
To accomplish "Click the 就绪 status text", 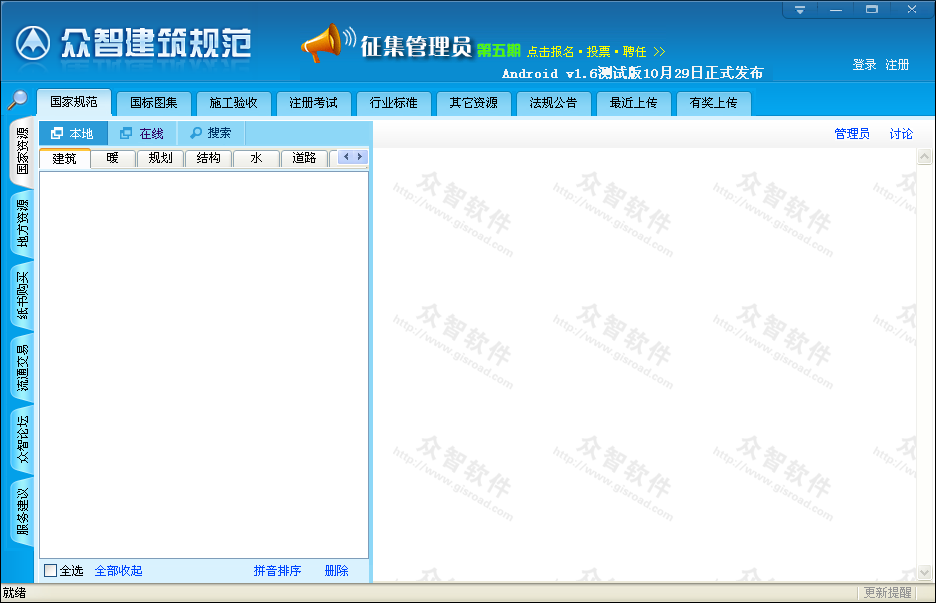I will point(14,592).
